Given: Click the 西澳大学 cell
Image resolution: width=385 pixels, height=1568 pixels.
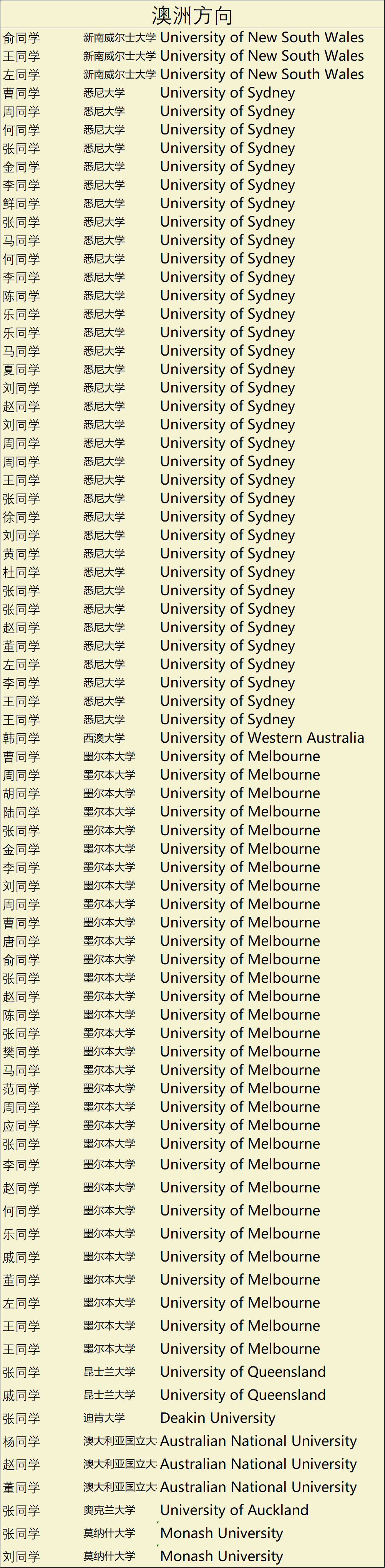Looking at the screenshot, I should point(104,738).
